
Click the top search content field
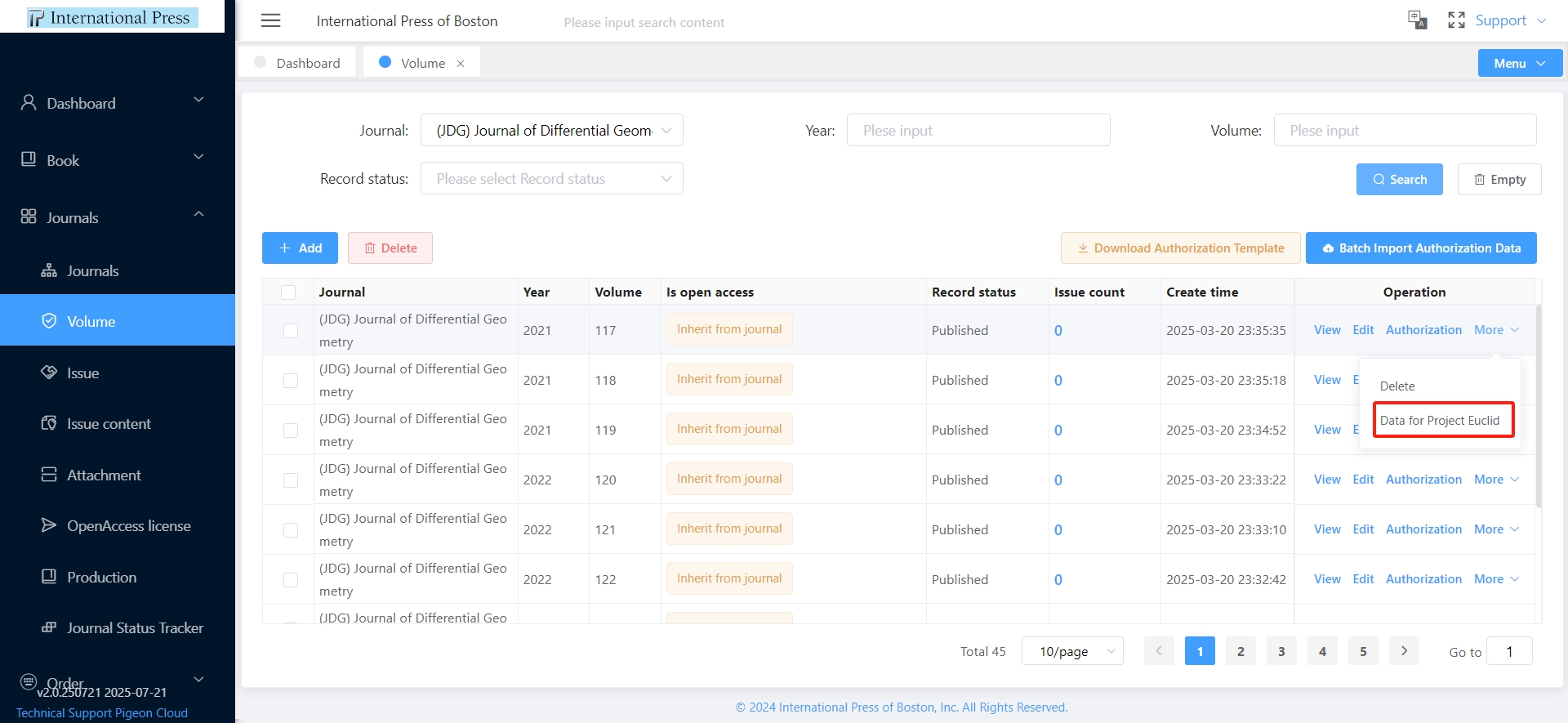pos(644,22)
